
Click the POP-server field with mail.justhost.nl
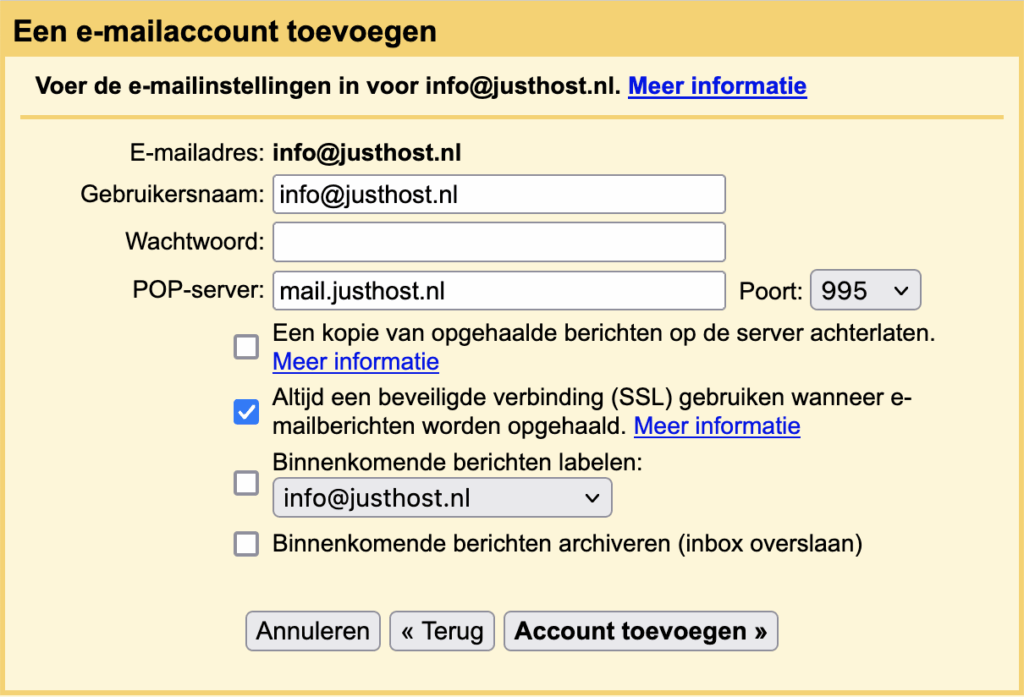tap(499, 291)
